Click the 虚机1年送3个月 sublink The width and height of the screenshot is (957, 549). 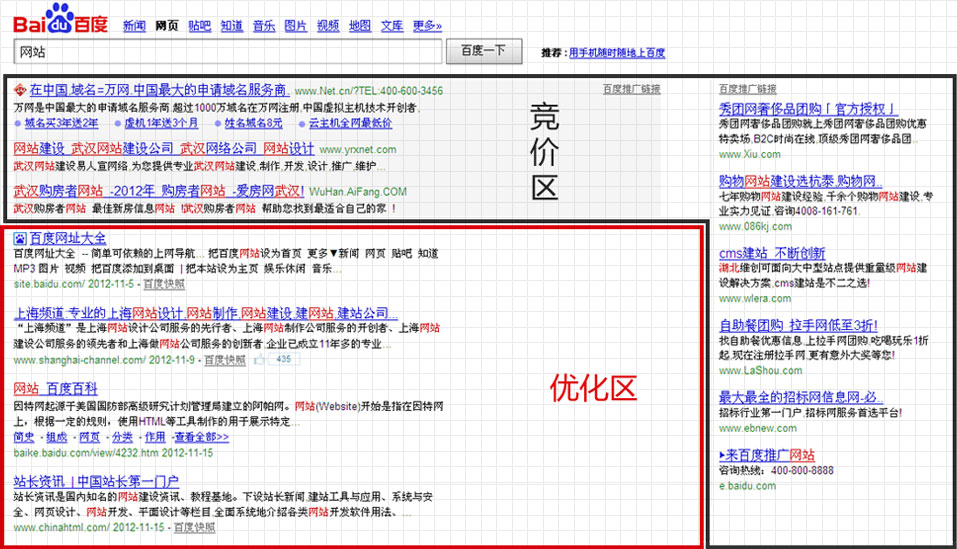coord(162,123)
